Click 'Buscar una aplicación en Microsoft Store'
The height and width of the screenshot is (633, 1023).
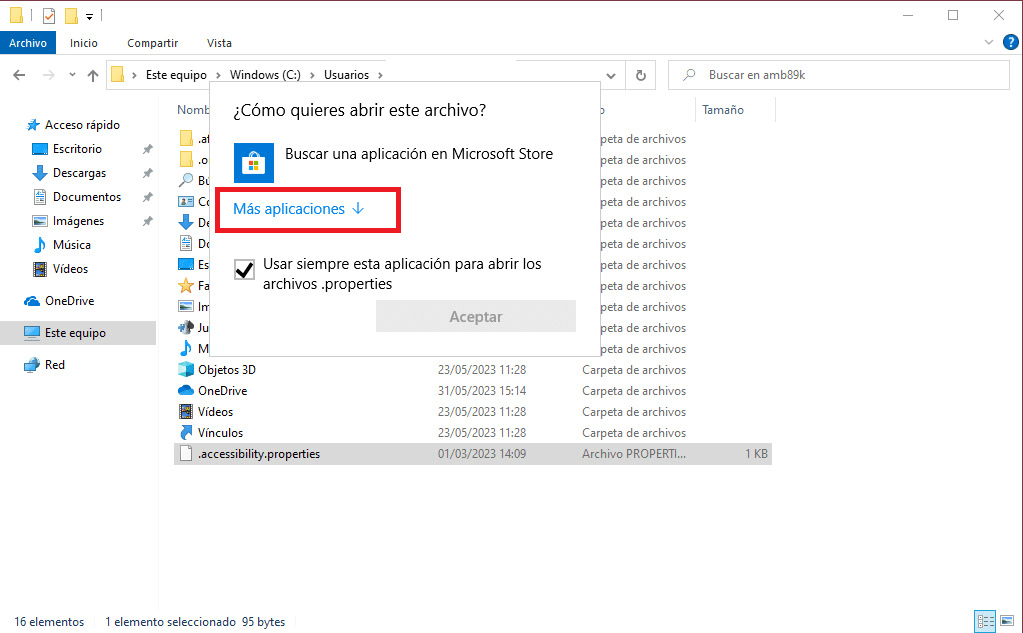pyautogui.click(x=418, y=154)
